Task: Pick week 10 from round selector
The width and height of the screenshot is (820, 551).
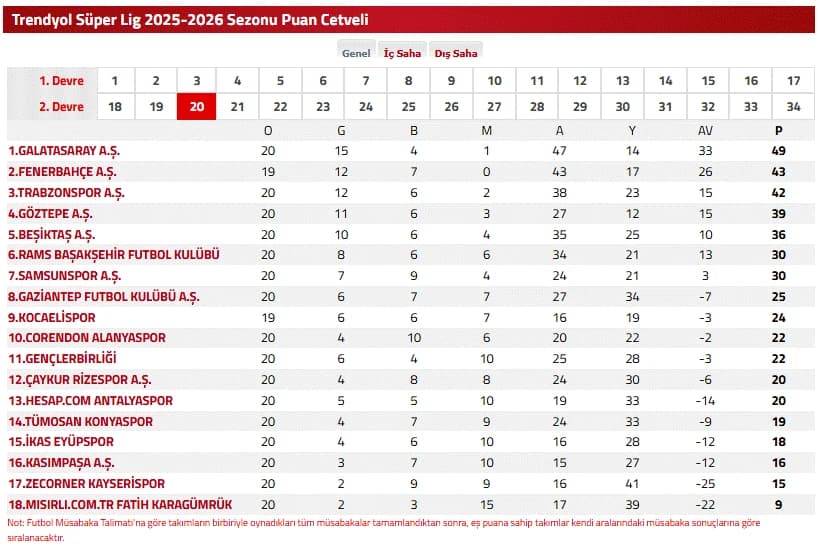Action: (x=494, y=81)
